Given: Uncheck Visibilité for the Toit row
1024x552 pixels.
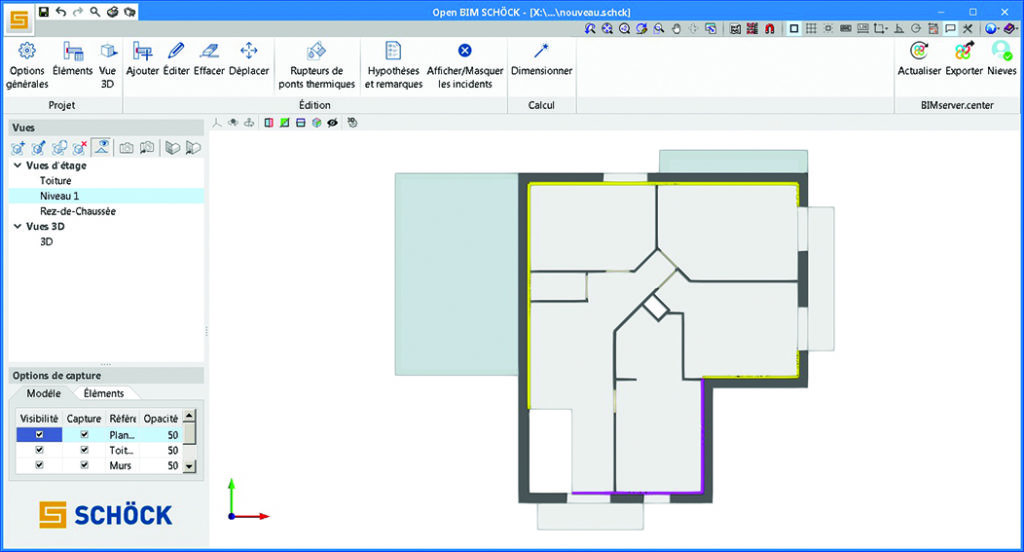Looking at the screenshot, I should 39,449.
